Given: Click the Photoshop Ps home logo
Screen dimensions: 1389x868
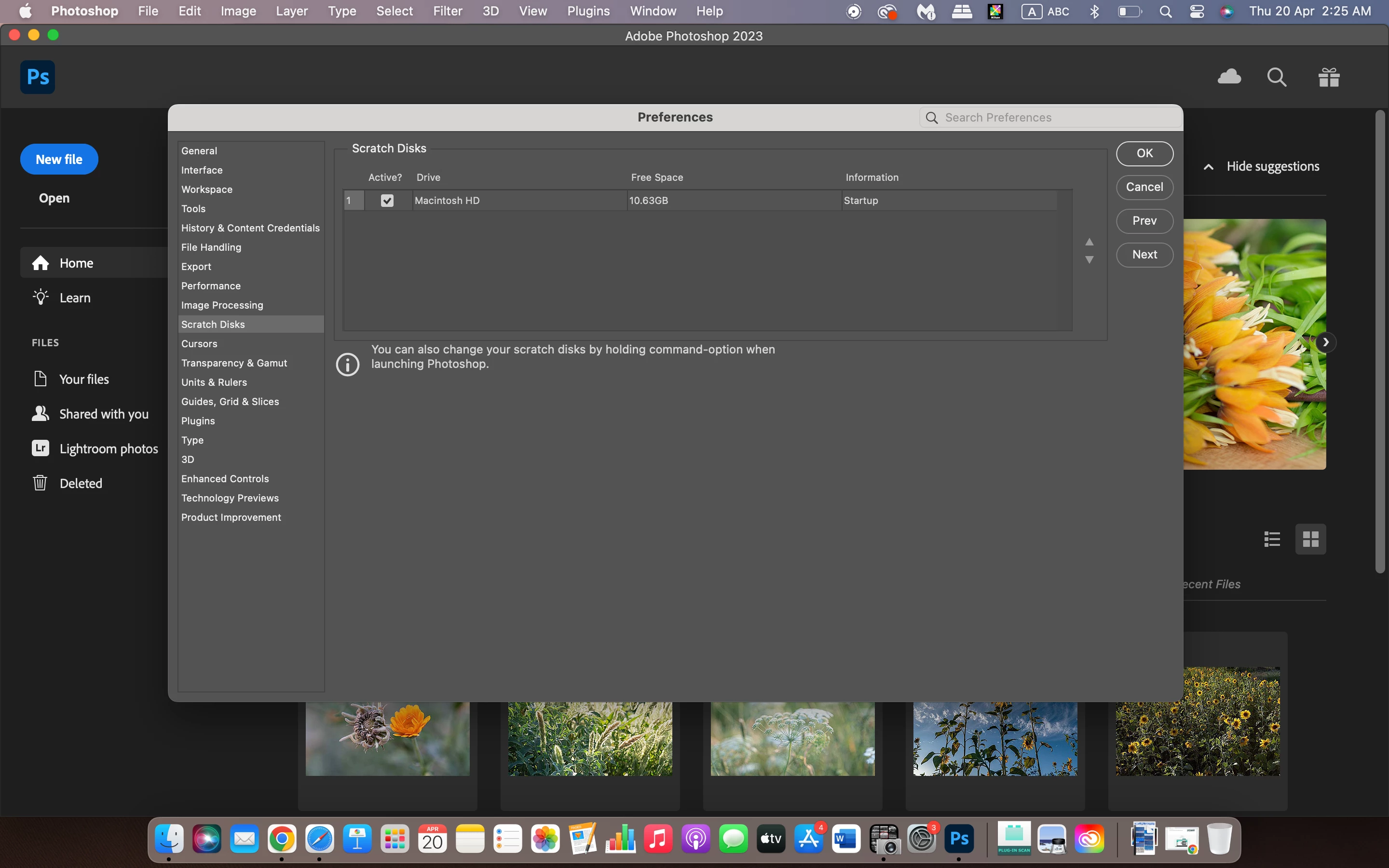Looking at the screenshot, I should [x=37, y=77].
